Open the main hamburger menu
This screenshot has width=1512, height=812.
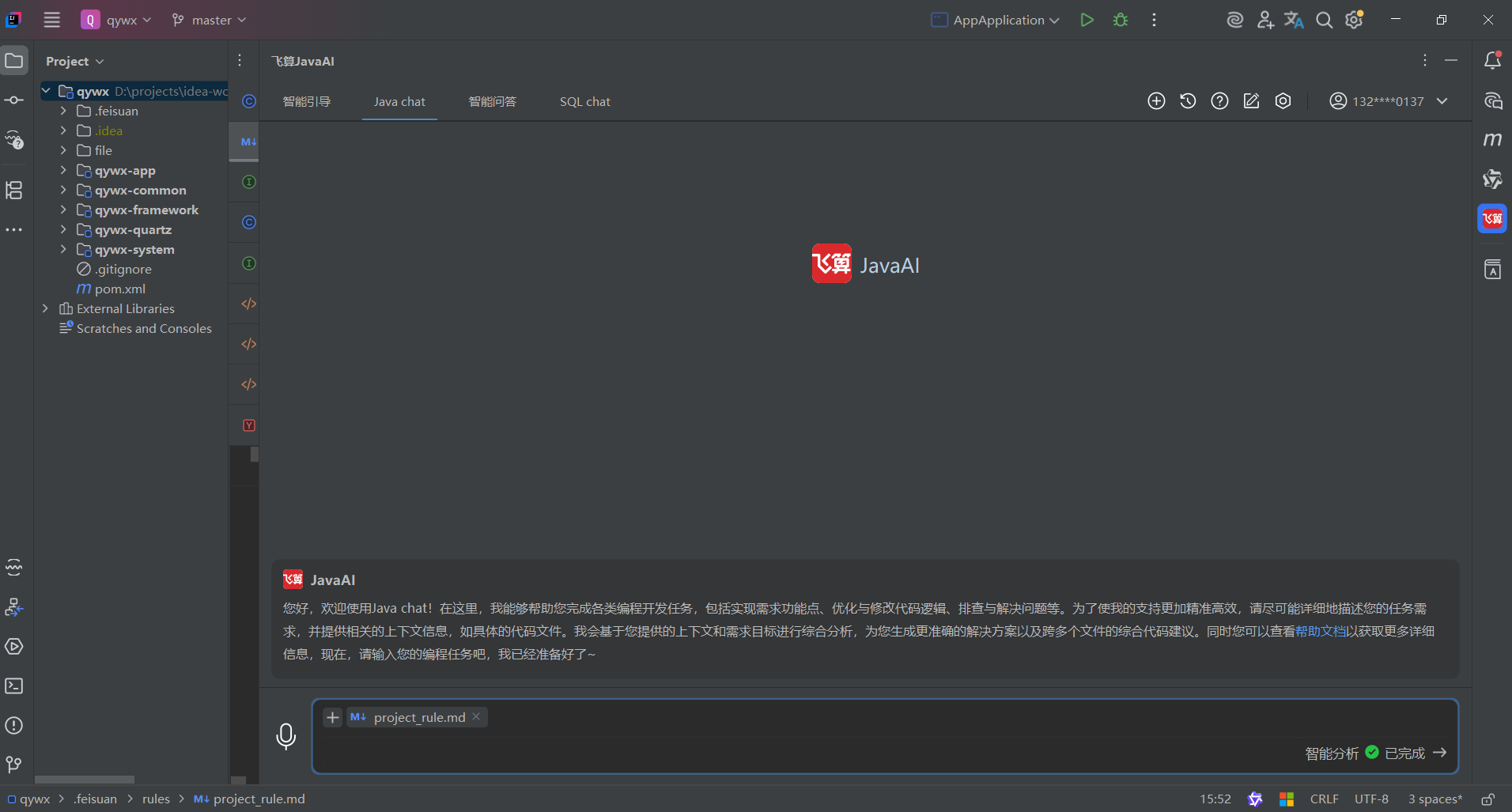pyautogui.click(x=51, y=20)
